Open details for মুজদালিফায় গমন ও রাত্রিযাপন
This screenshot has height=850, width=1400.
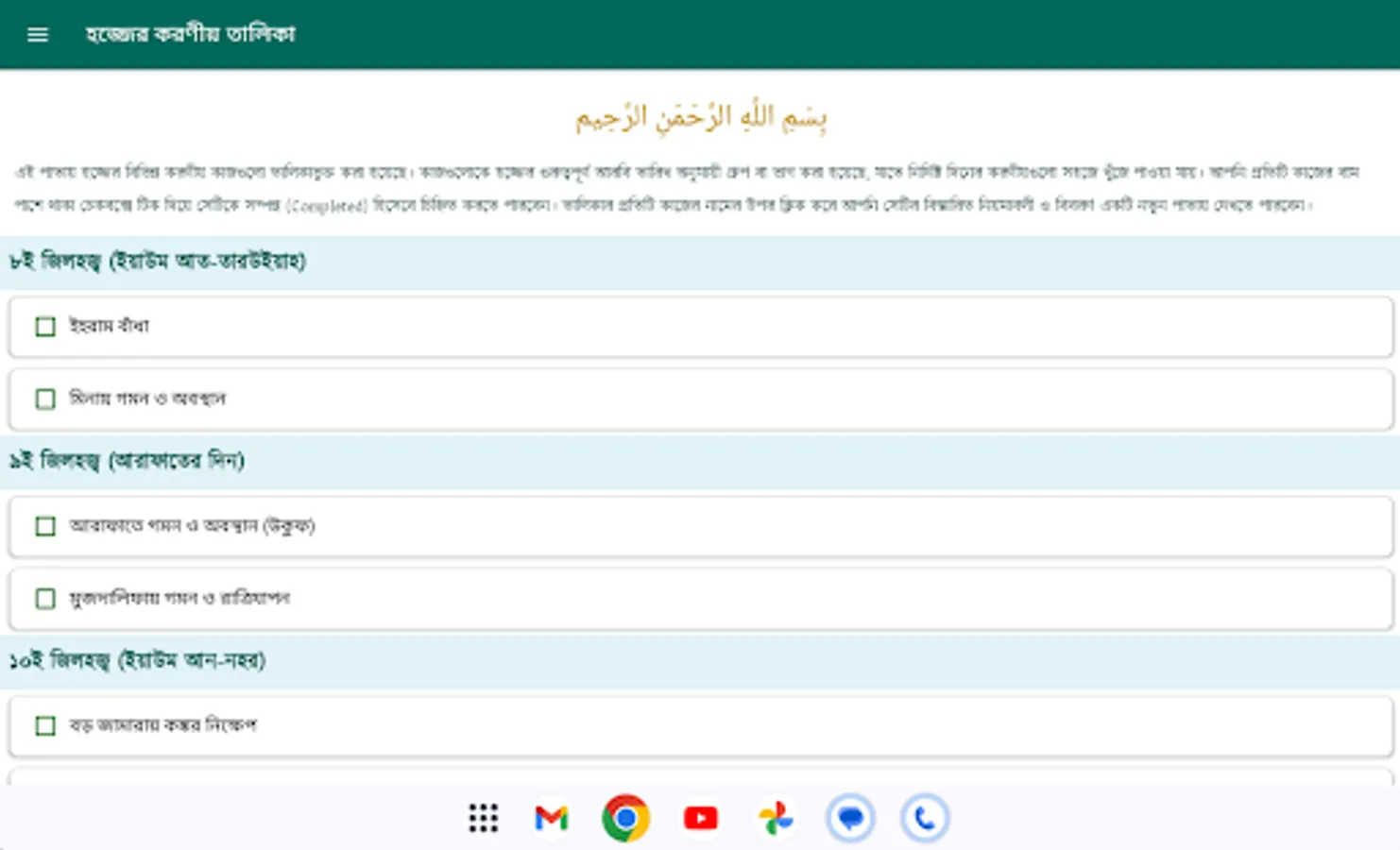click(x=182, y=599)
